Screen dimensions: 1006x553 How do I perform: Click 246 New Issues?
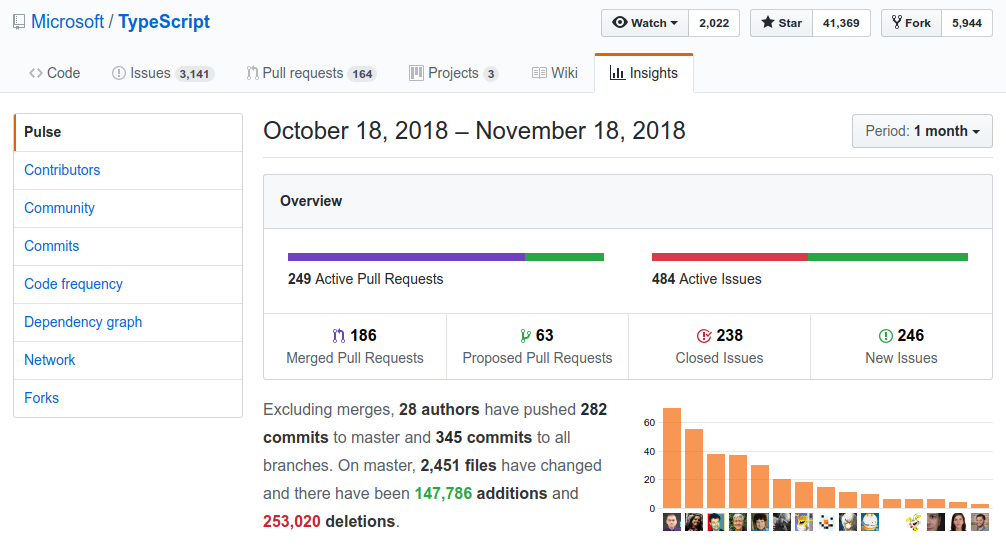[901, 346]
